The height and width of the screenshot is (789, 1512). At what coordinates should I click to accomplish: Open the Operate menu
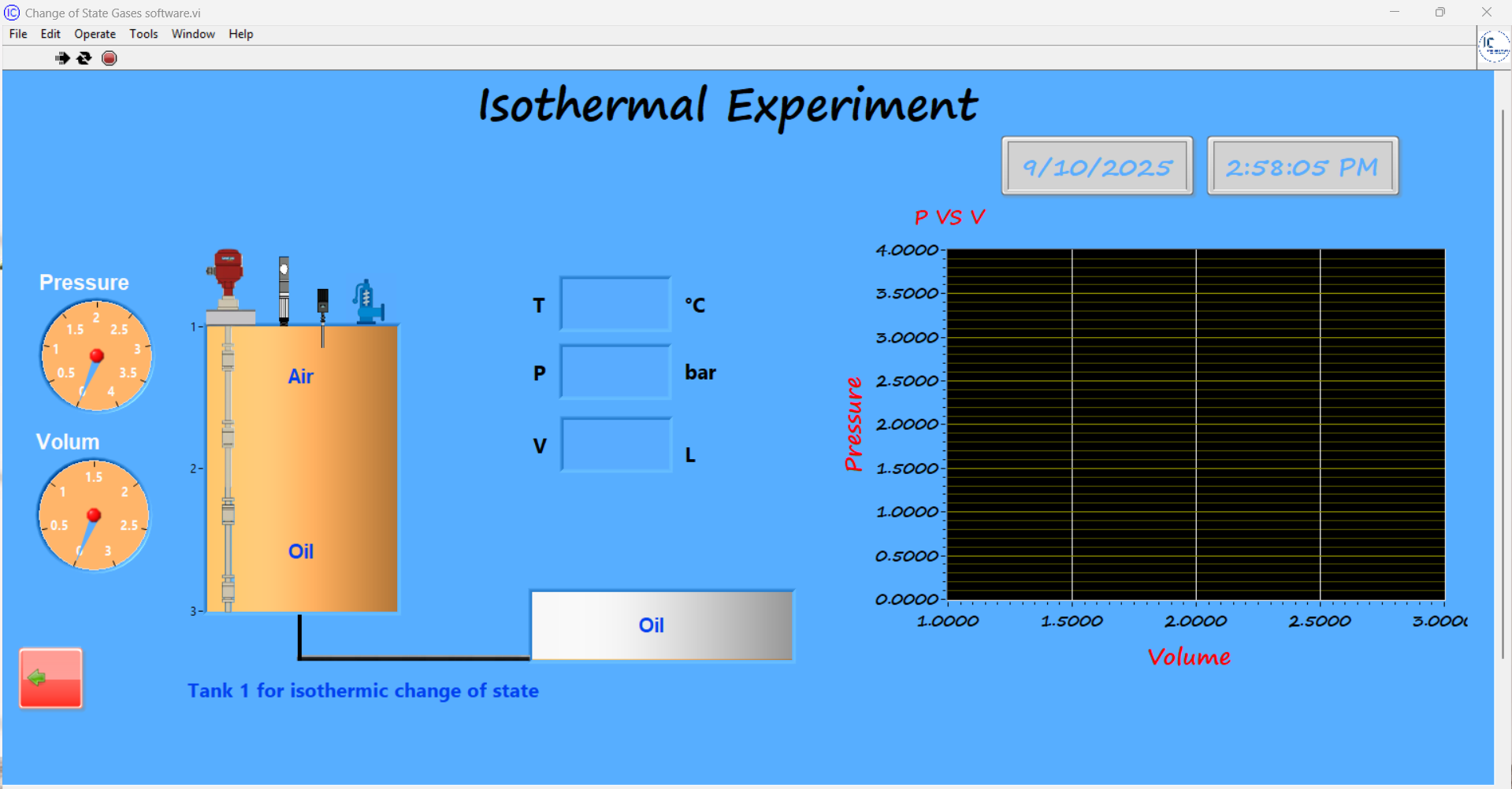tap(95, 34)
